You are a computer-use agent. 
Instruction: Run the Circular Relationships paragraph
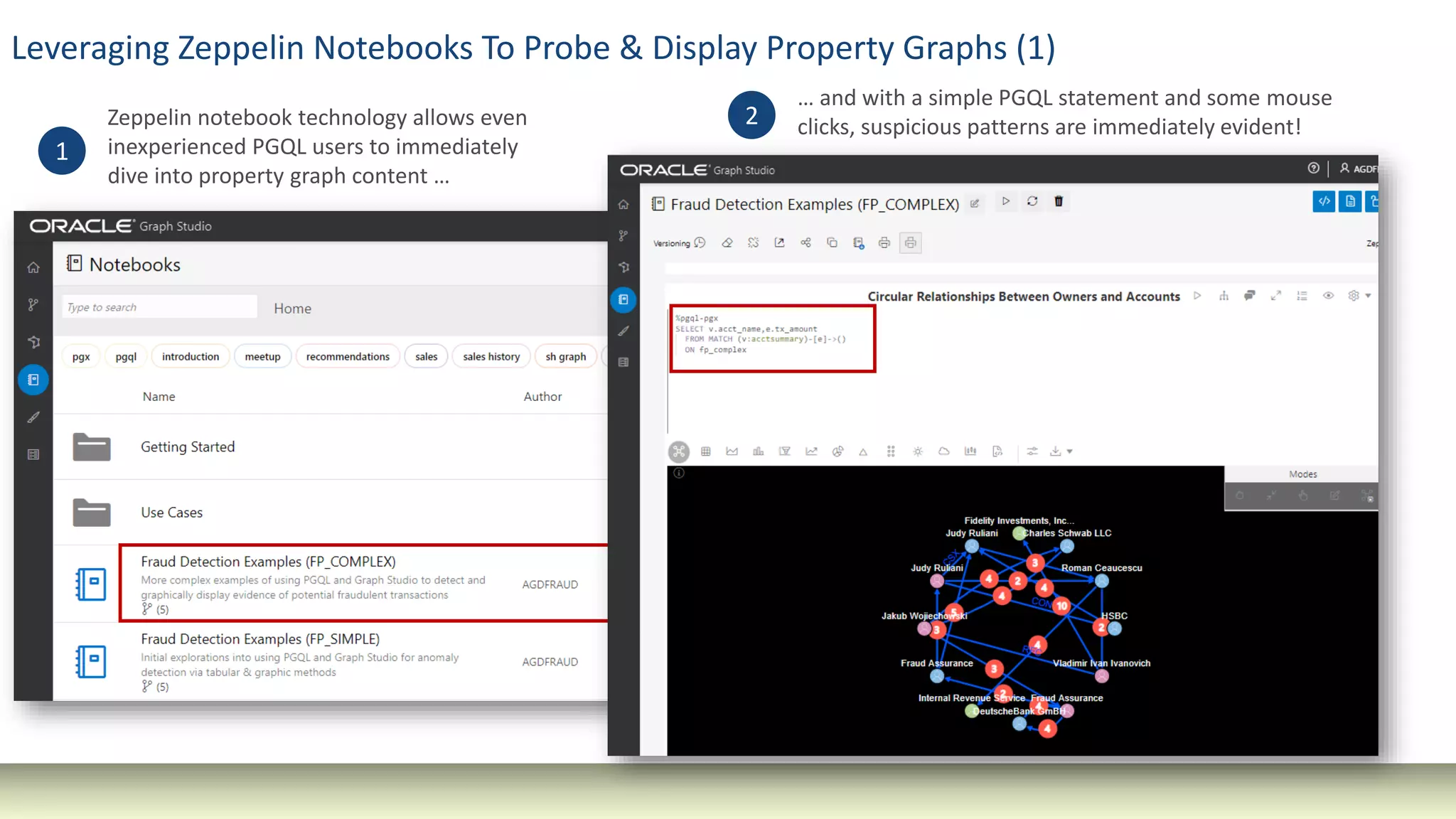coord(1197,296)
